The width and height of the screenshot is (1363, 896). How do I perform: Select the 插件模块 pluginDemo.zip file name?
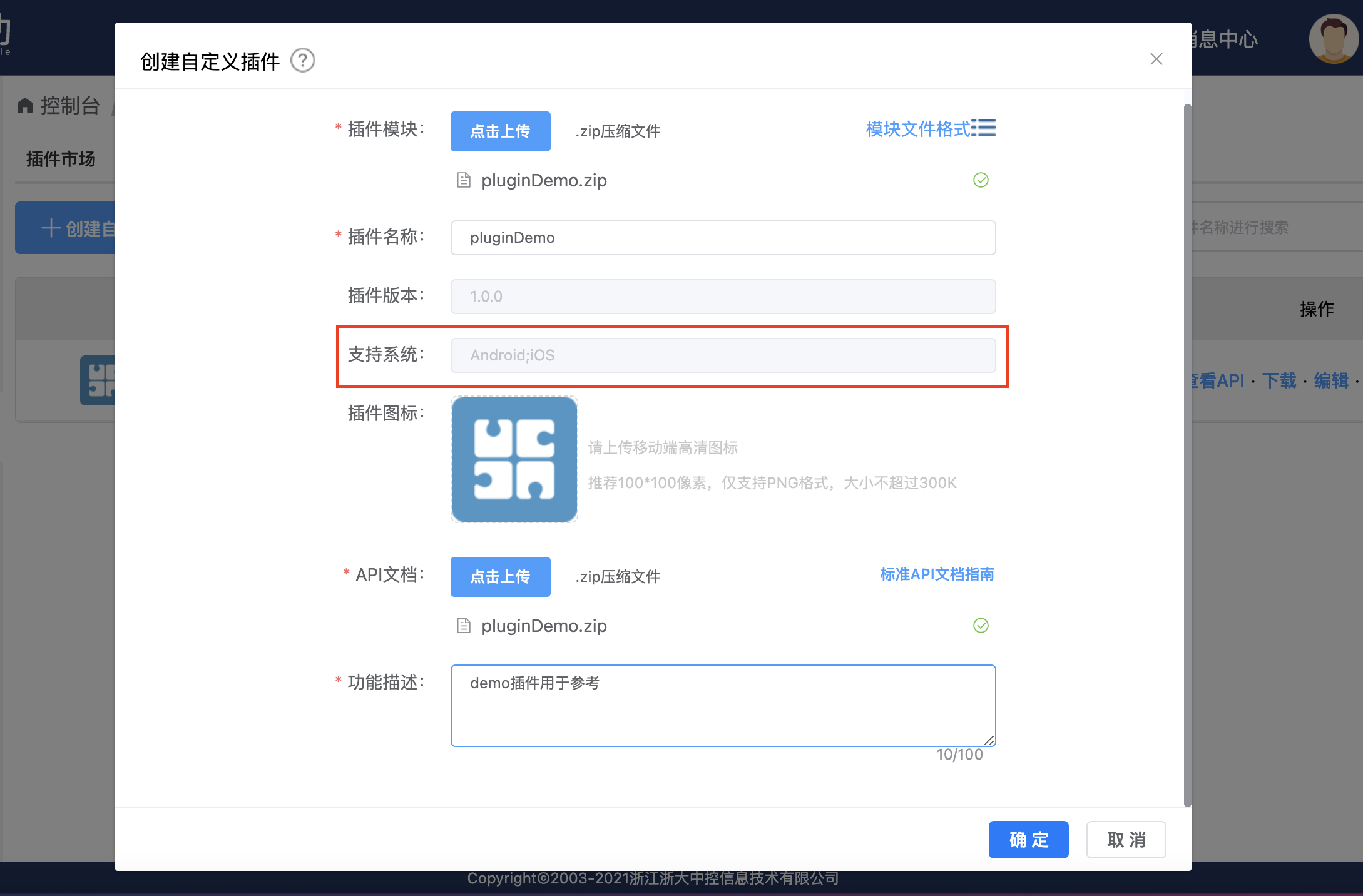(x=544, y=180)
